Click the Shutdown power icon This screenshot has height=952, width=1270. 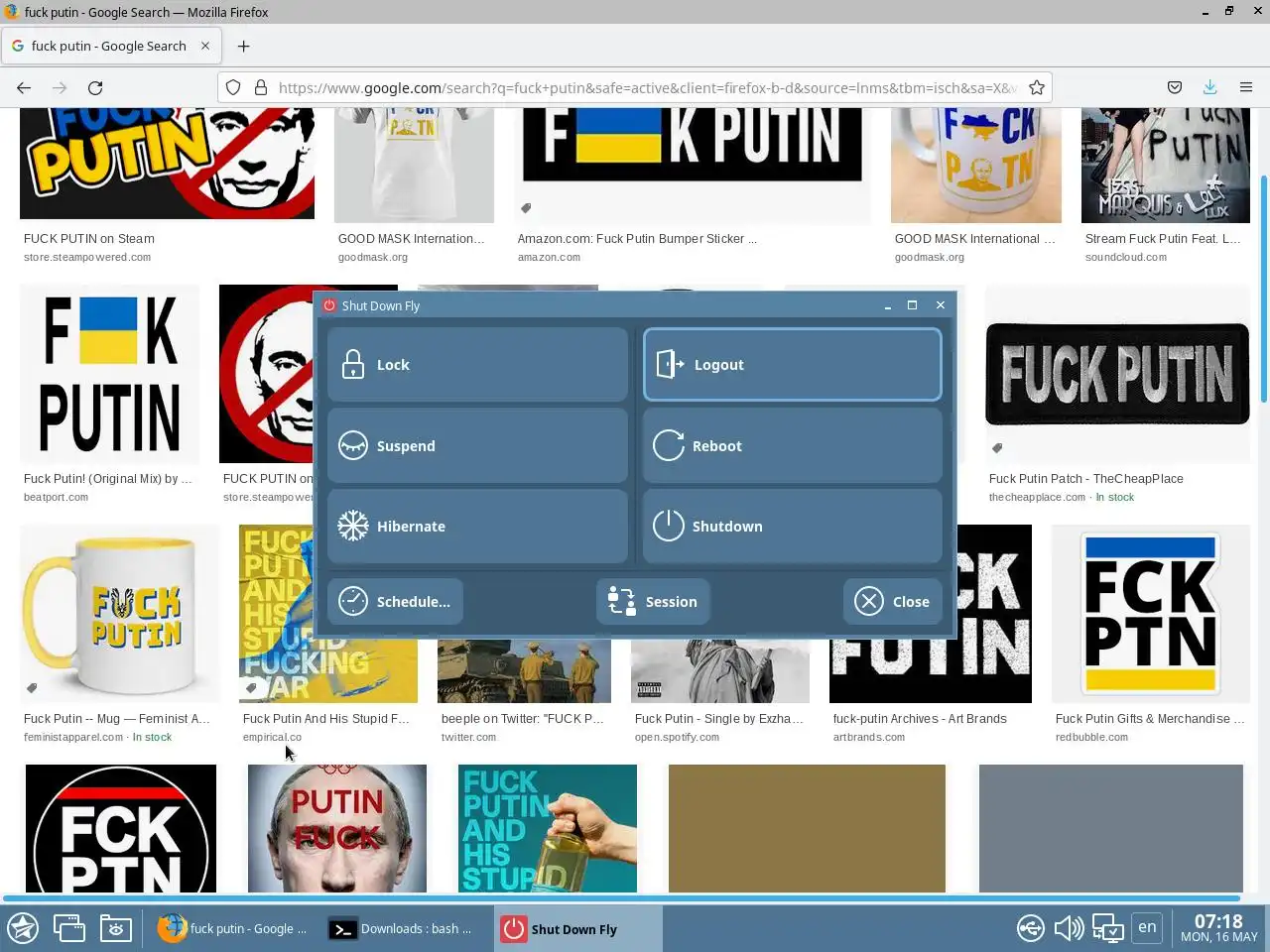[669, 527]
